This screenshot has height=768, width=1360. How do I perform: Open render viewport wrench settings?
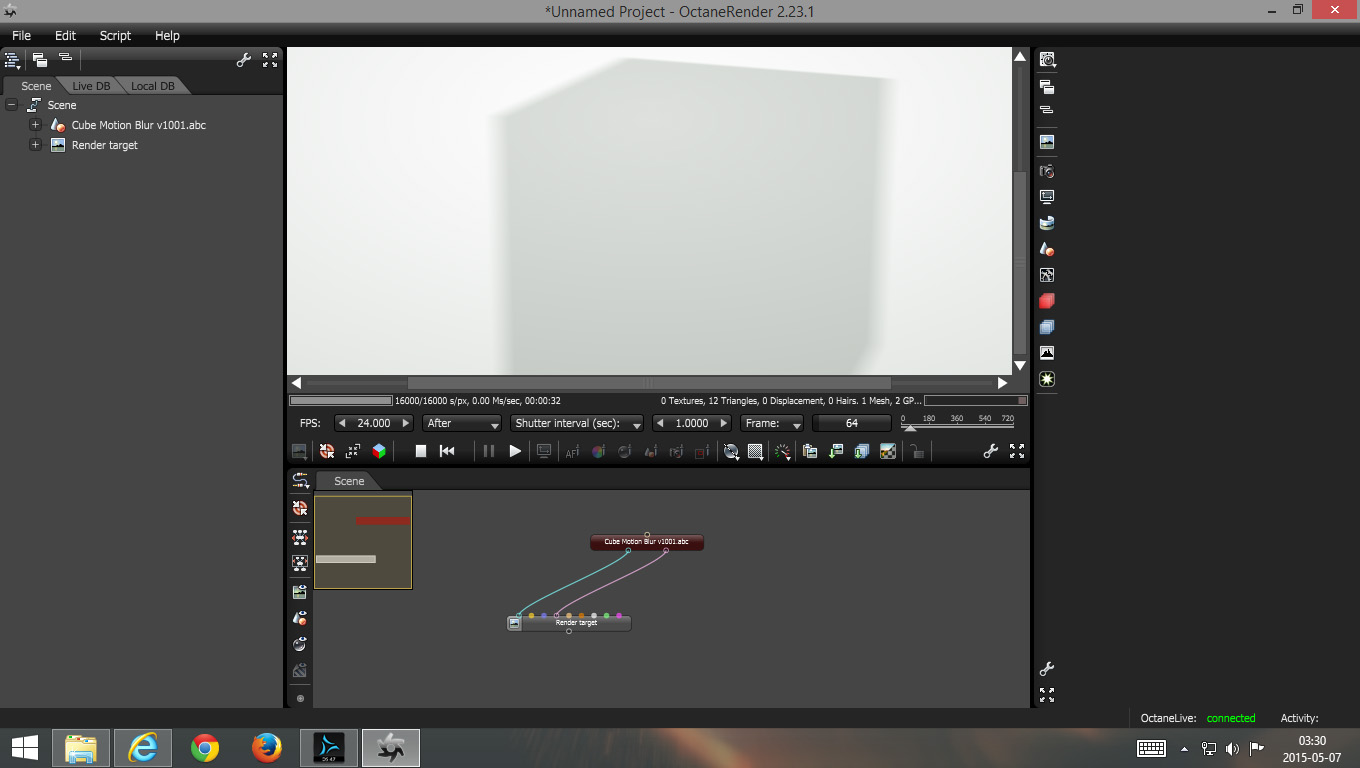991,451
